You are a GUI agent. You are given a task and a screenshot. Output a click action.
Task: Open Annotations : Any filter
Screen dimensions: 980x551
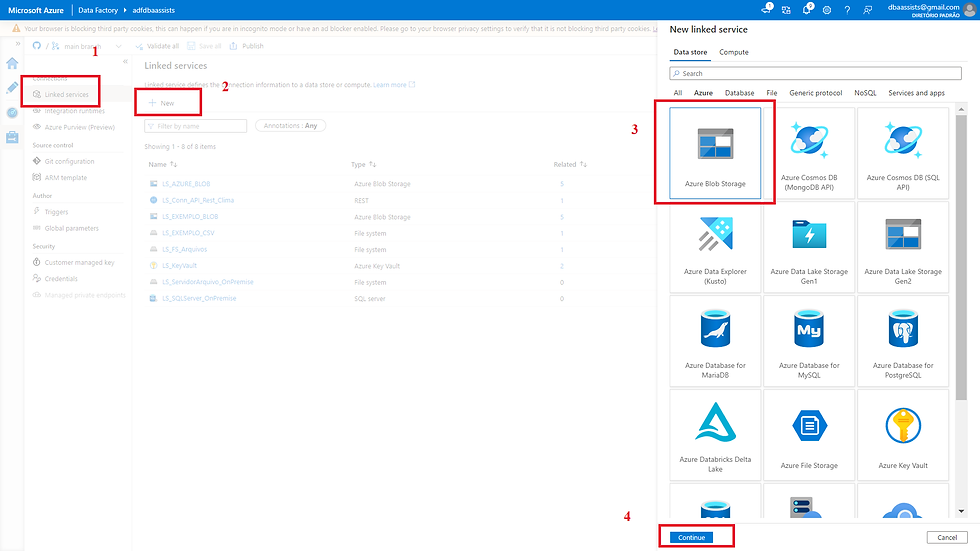pos(291,126)
